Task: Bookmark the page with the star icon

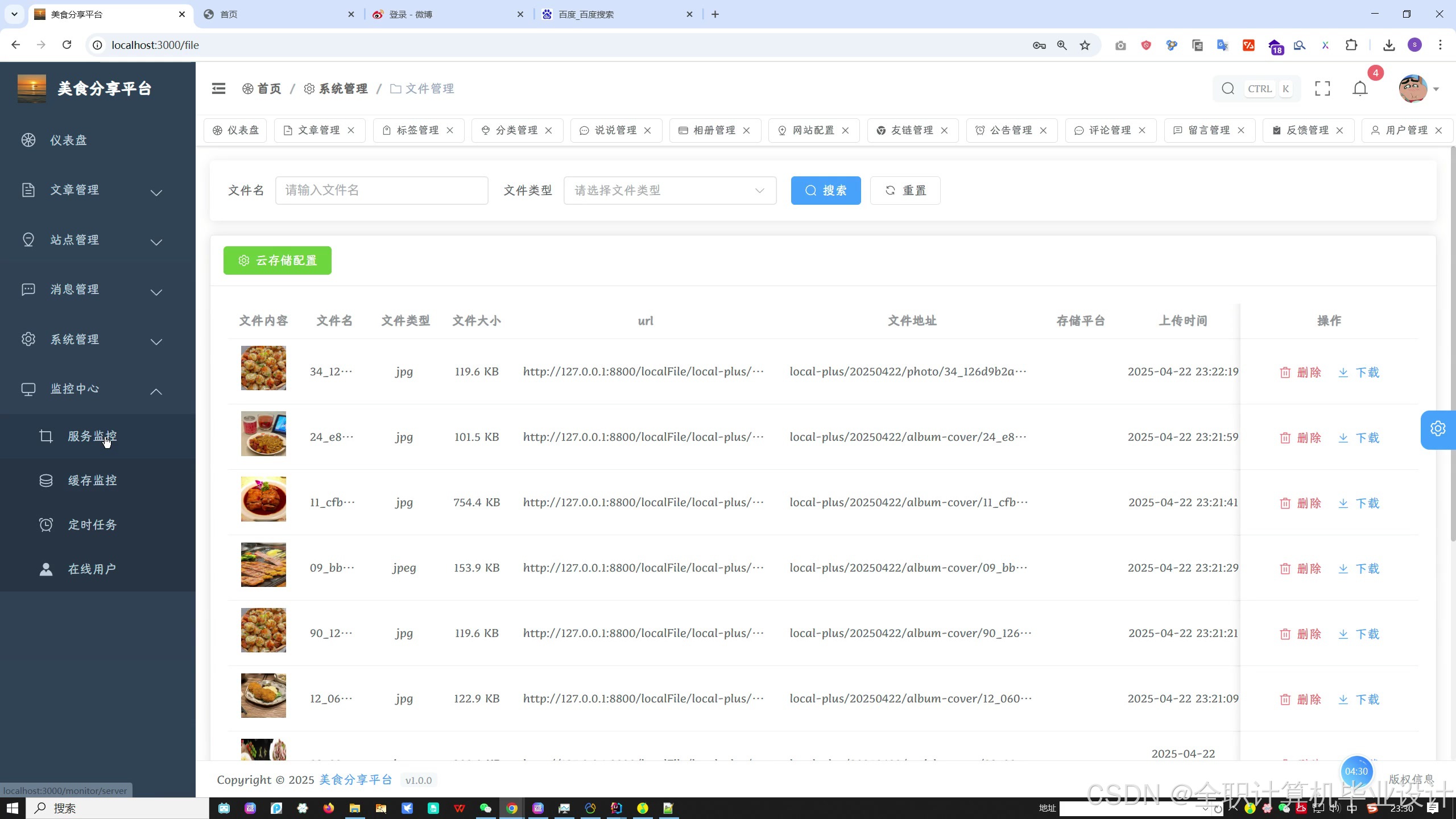Action: [1085, 45]
